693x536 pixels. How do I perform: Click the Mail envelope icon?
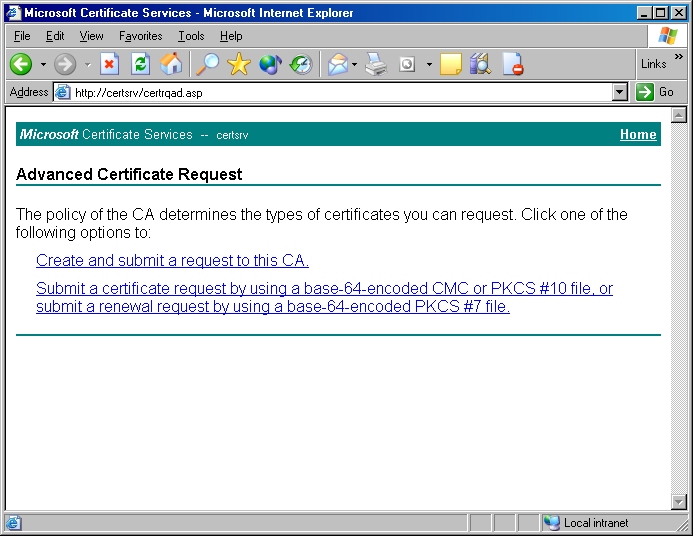pos(338,64)
